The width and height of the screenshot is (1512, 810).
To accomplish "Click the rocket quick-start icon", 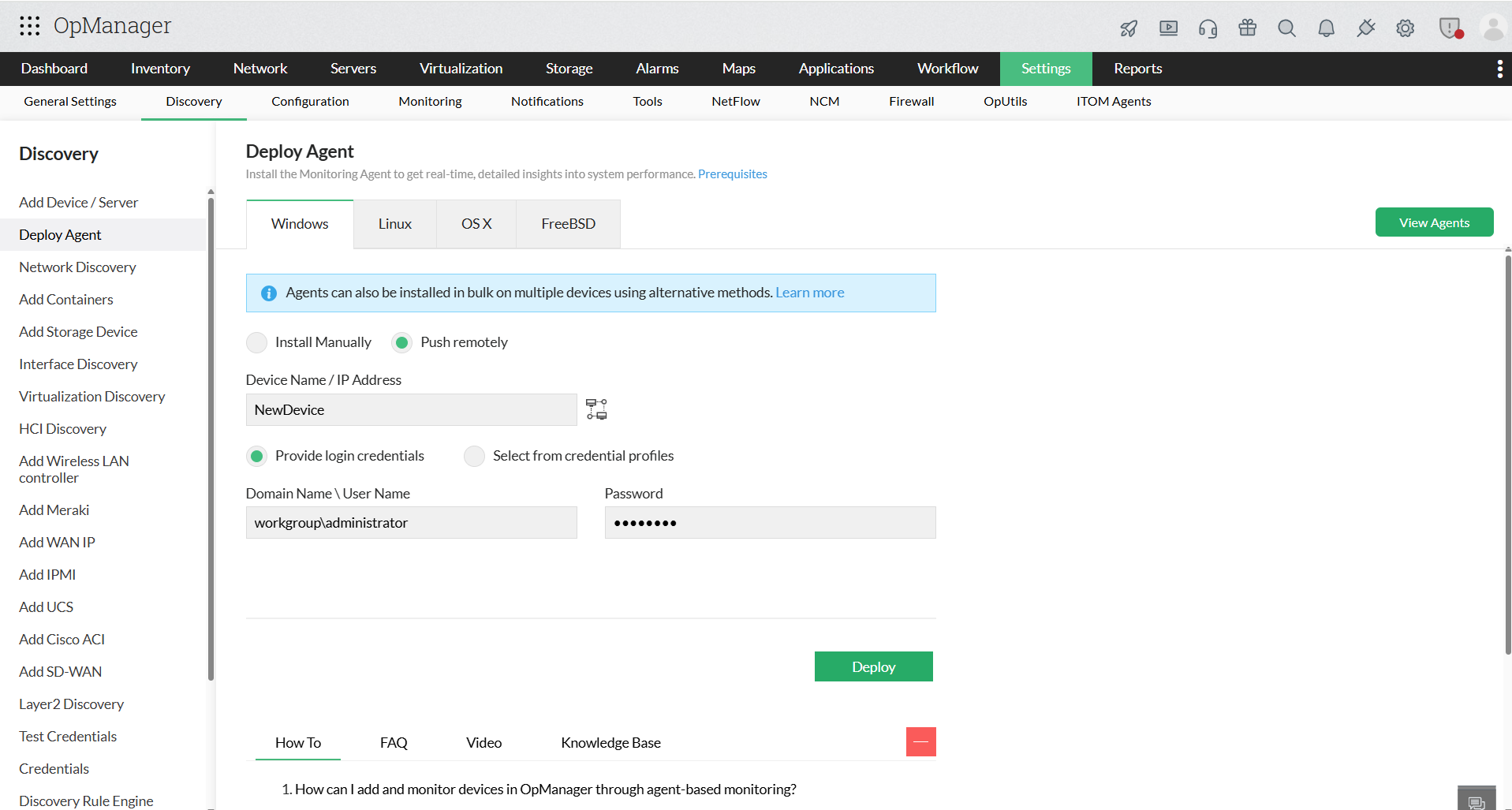I will tap(1129, 28).
